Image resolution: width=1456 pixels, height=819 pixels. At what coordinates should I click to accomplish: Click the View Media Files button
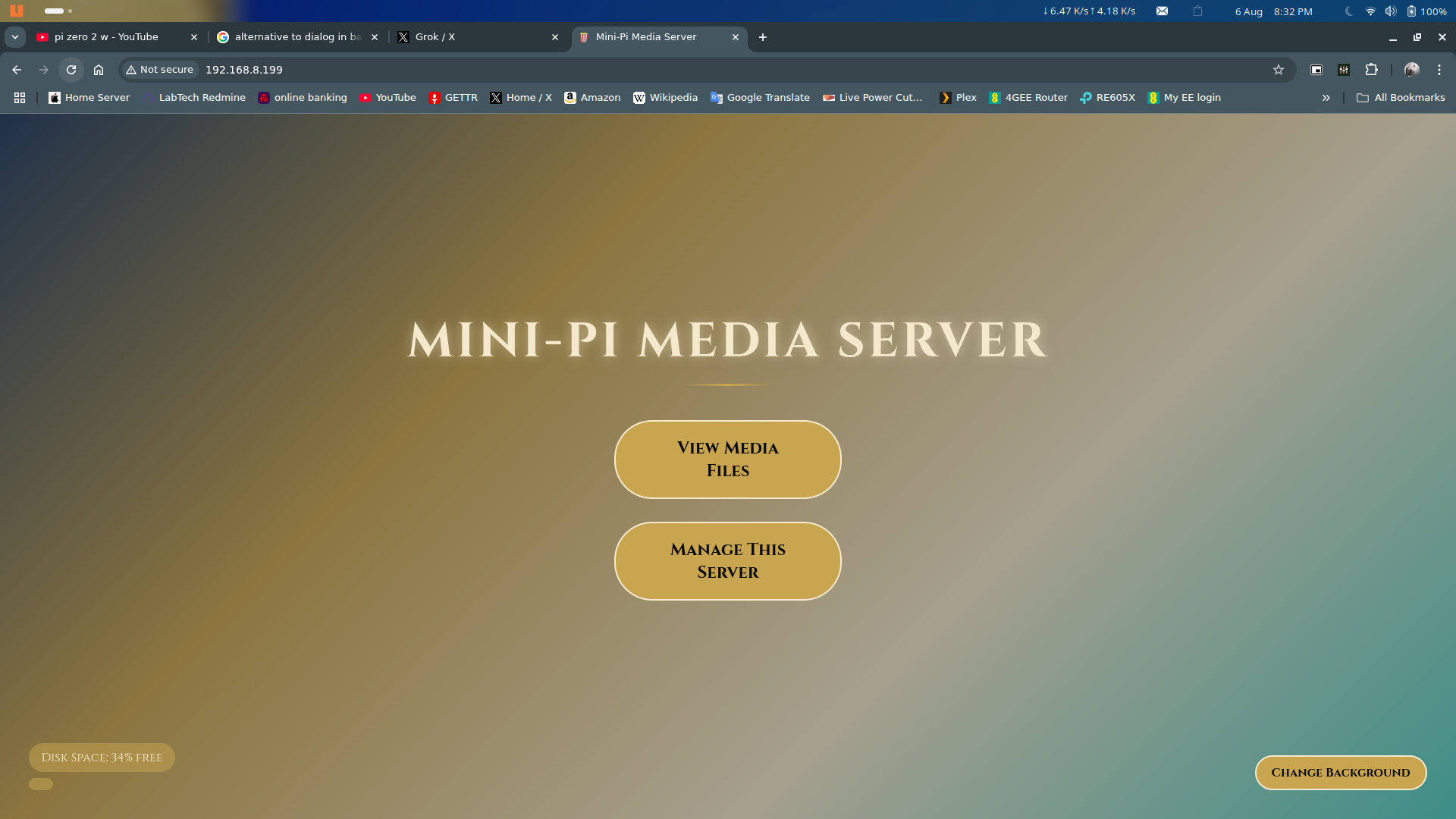tap(727, 459)
